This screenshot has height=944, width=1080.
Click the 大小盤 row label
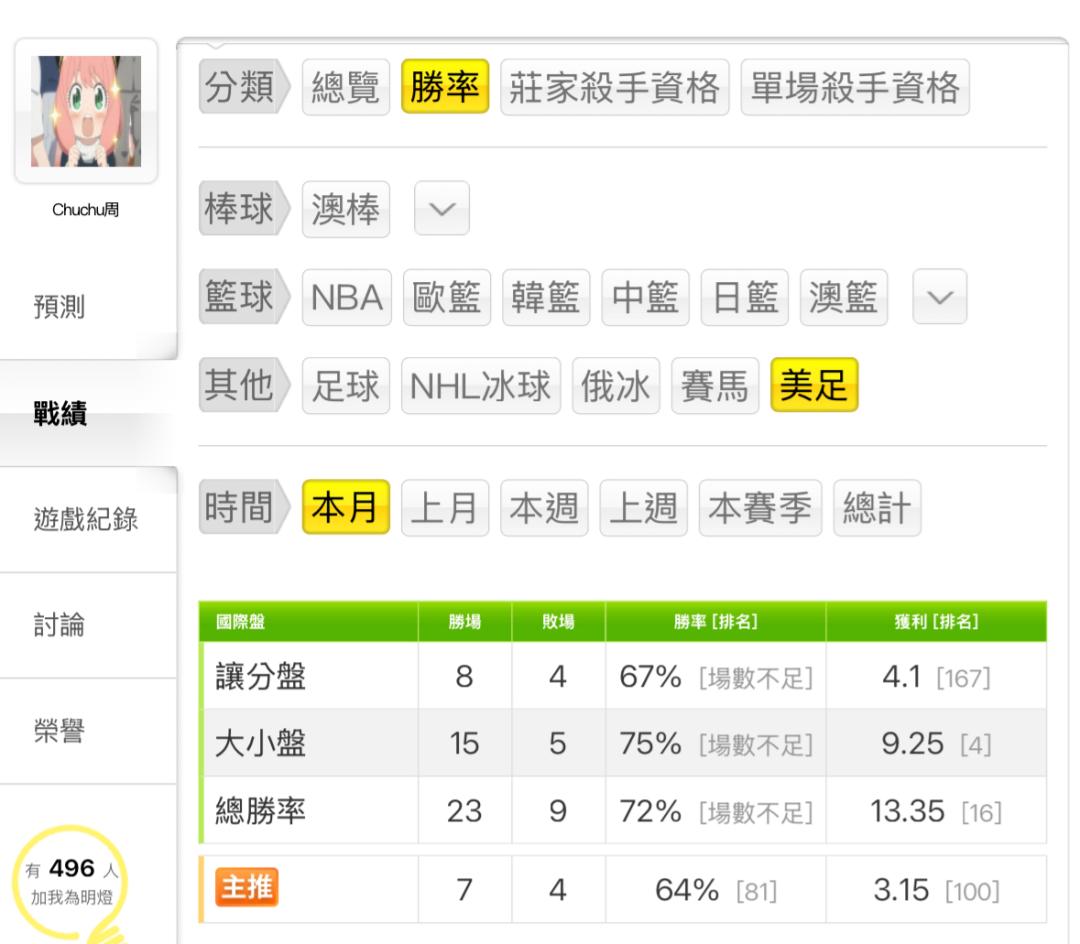[x=260, y=744]
